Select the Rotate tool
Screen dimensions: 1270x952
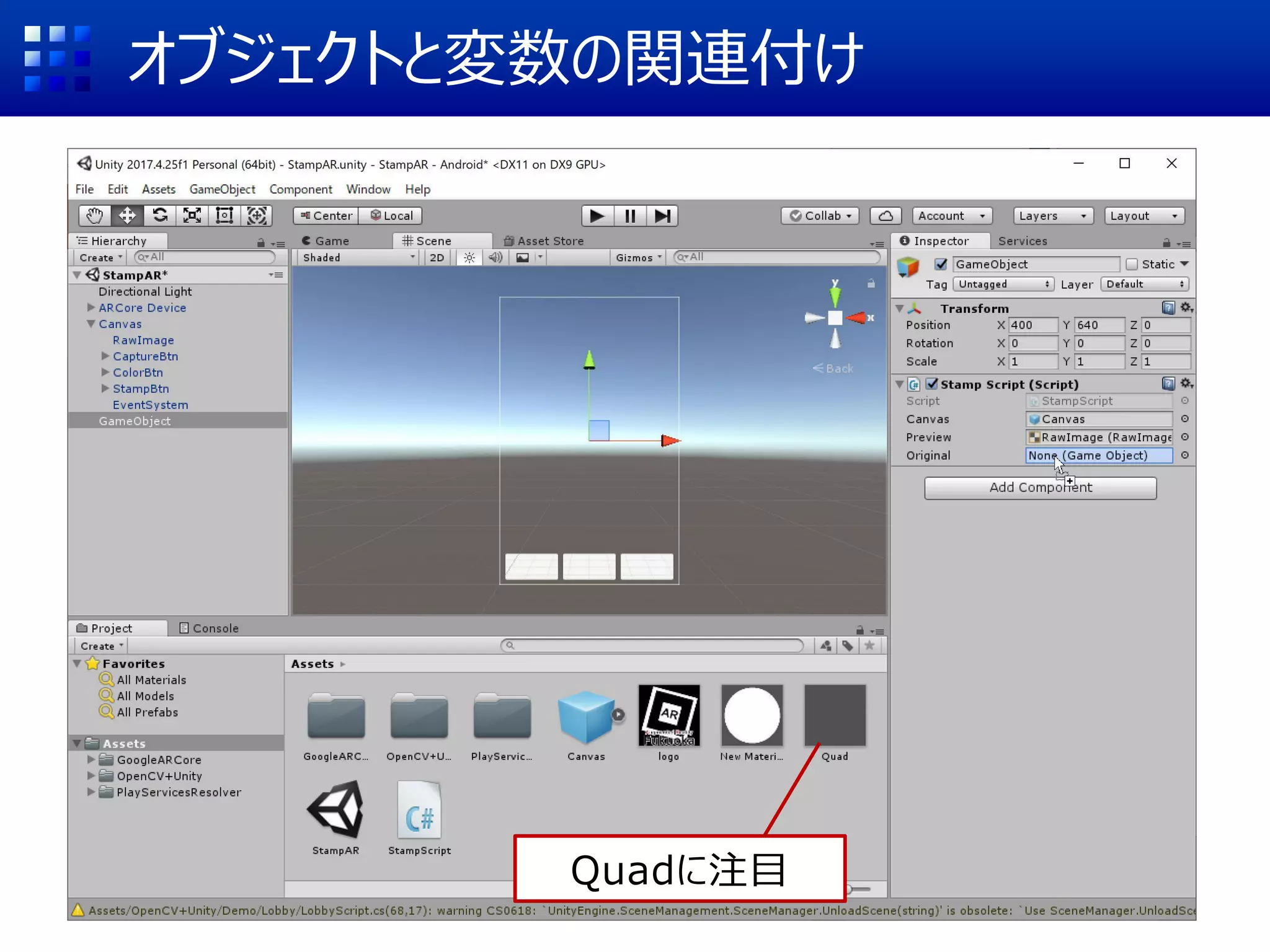tap(160, 216)
